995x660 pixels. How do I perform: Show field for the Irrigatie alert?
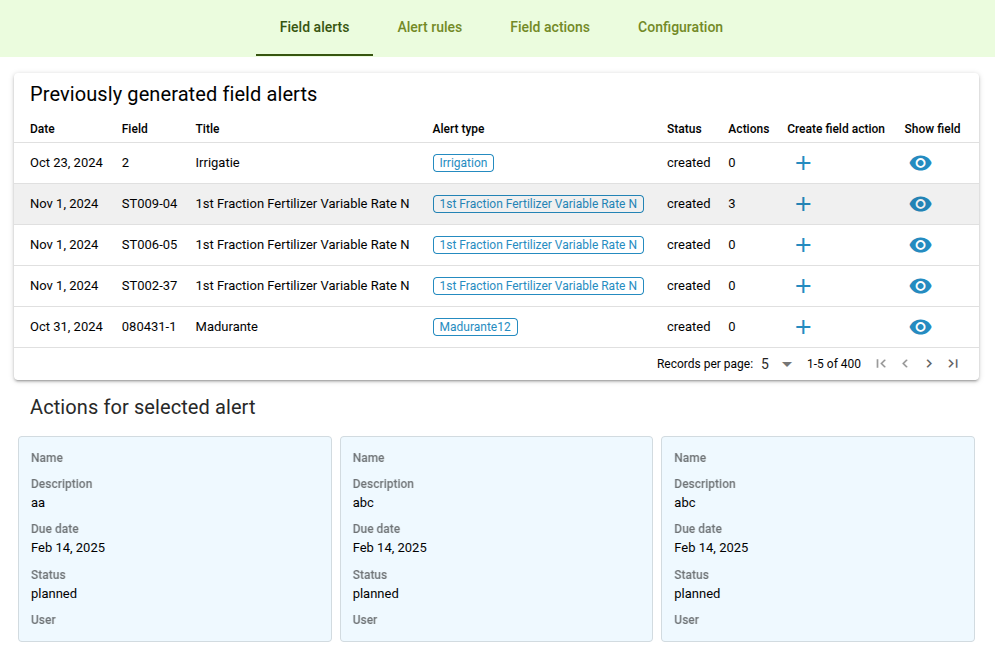point(920,163)
